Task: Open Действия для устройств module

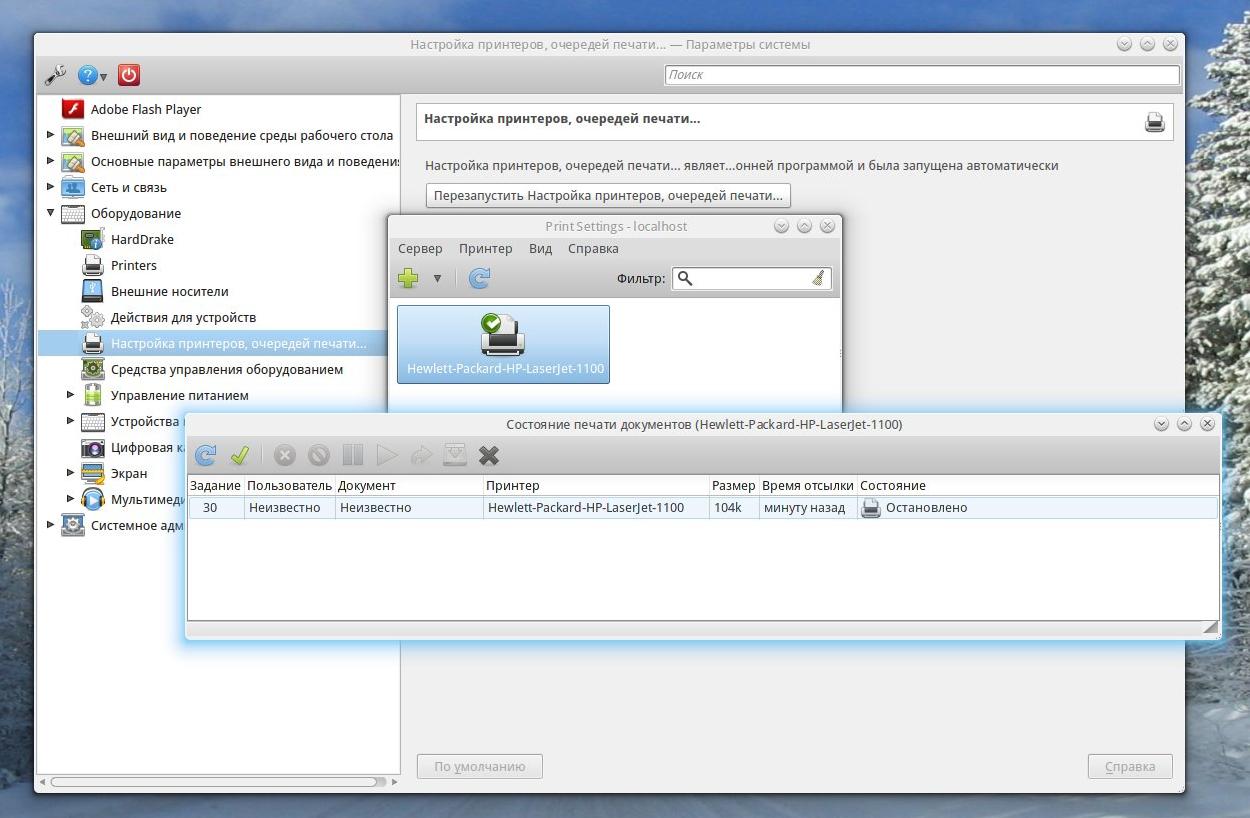Action: (183, 317)
